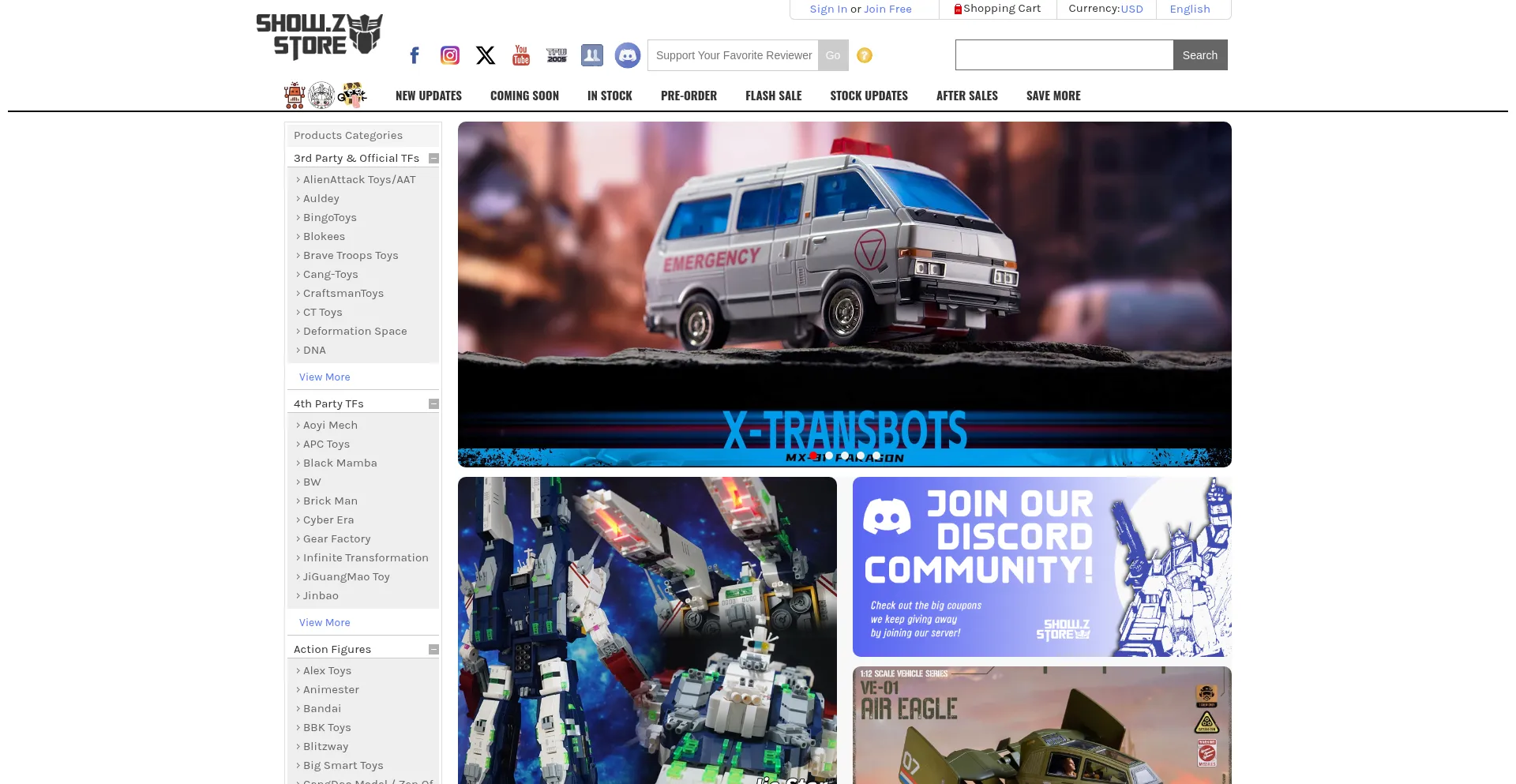Select the X (Twitter) icon
Screen dimensions: 1516x784
point(485,55)
